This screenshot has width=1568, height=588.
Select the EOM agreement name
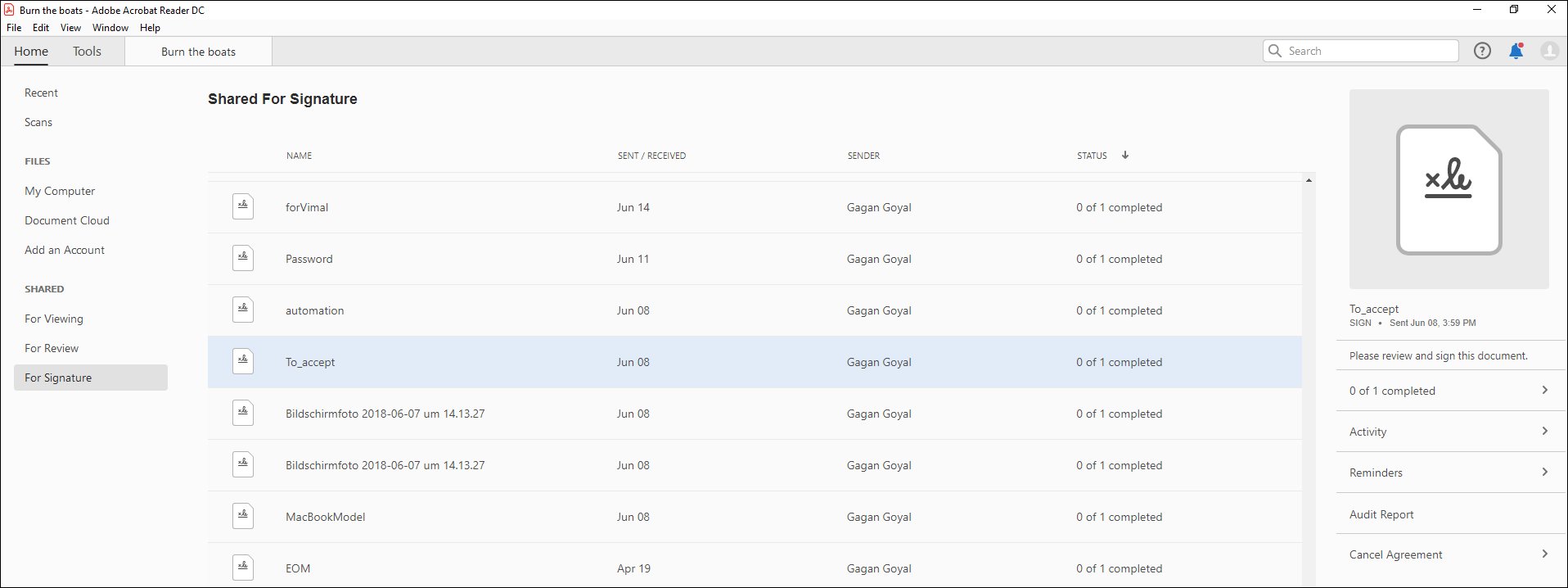(x=298, y=568)
